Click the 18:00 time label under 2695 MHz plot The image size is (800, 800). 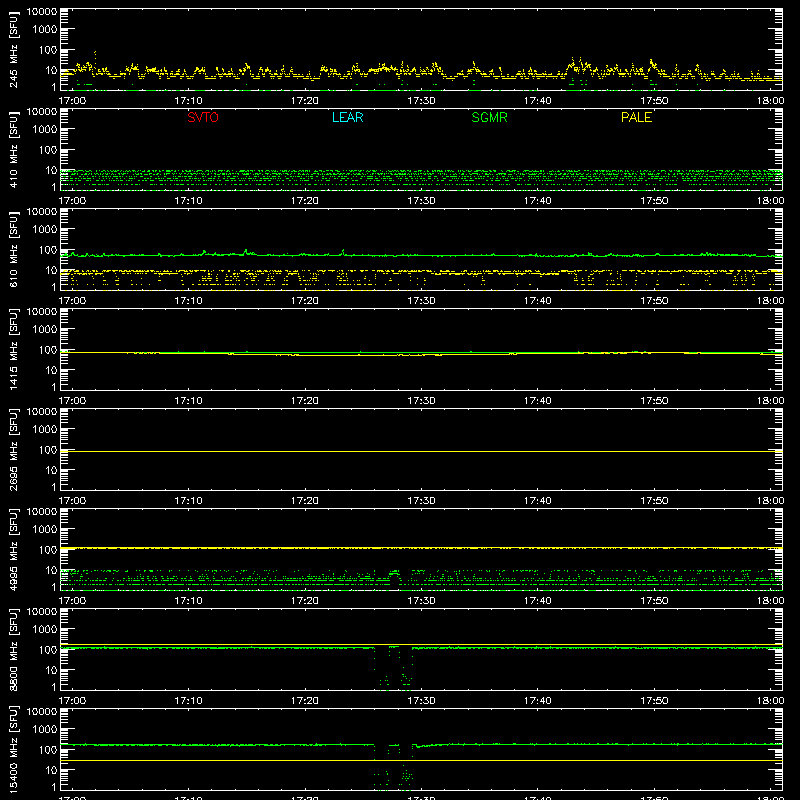[x=770, y=501]
